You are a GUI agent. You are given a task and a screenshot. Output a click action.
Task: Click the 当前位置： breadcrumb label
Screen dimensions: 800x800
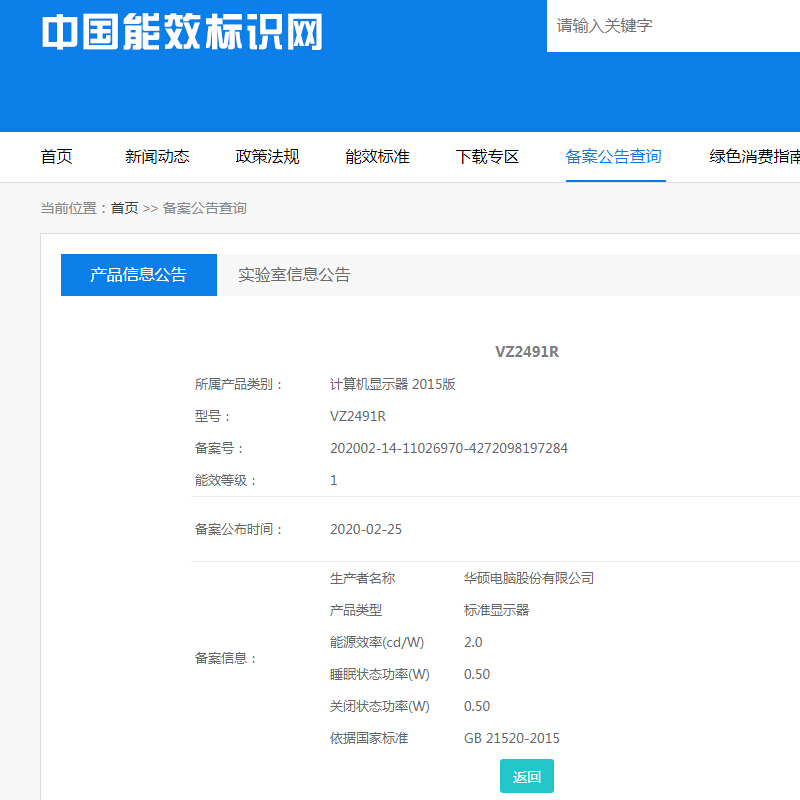[74, 208]
